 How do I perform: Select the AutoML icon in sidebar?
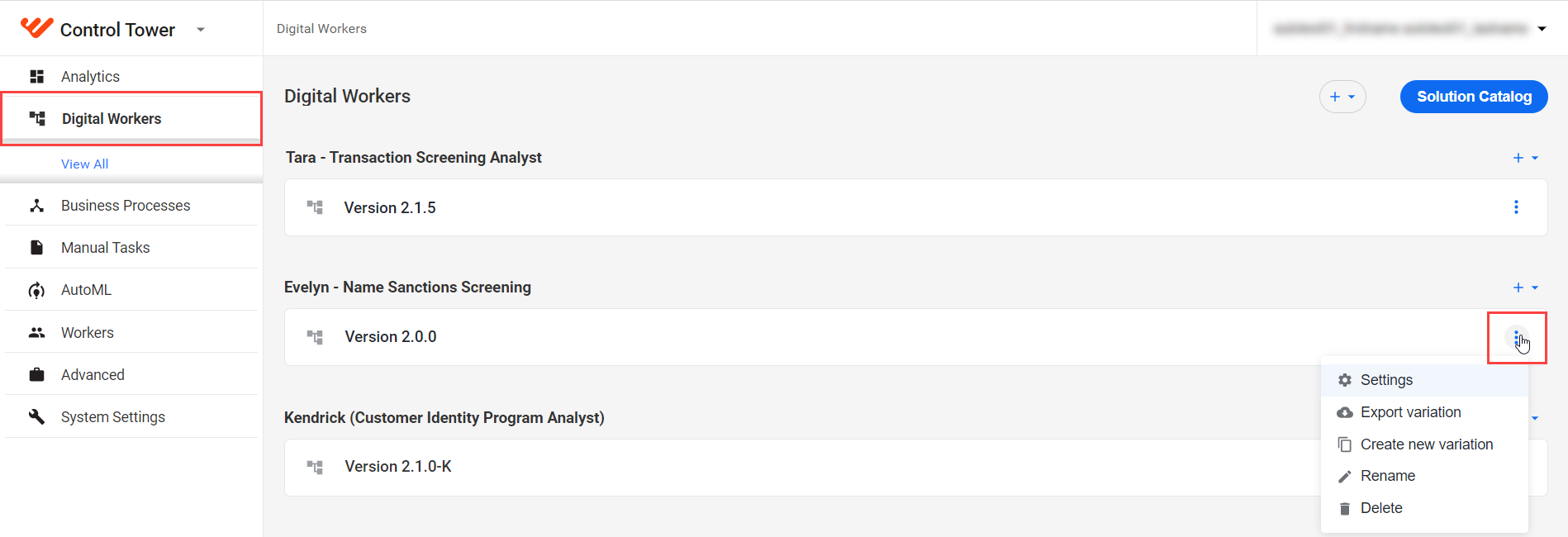tap(36, 290)
